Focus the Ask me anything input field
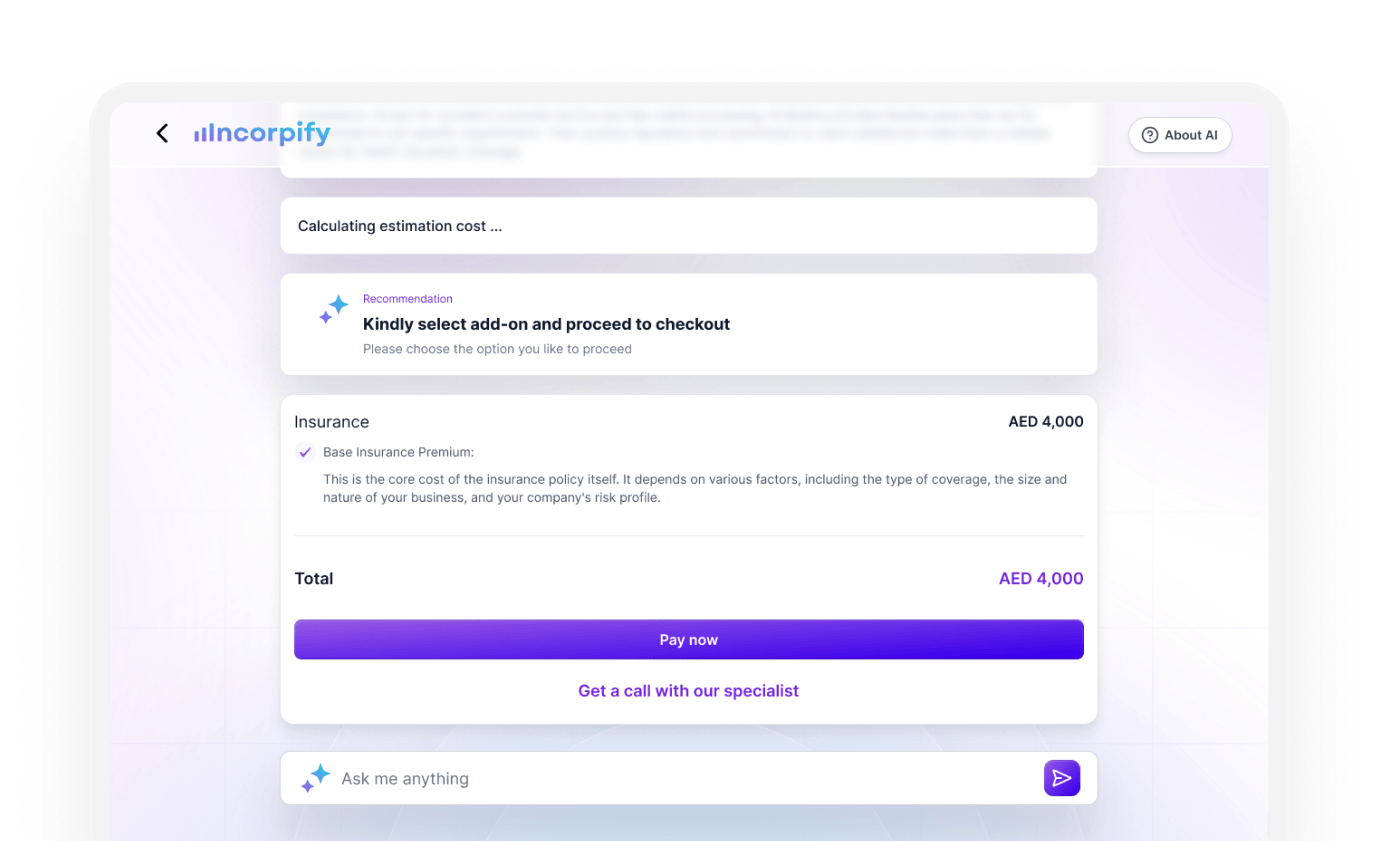Image resolution: width=1376 pixels, height=841 pixels. (x=680, y=778)
